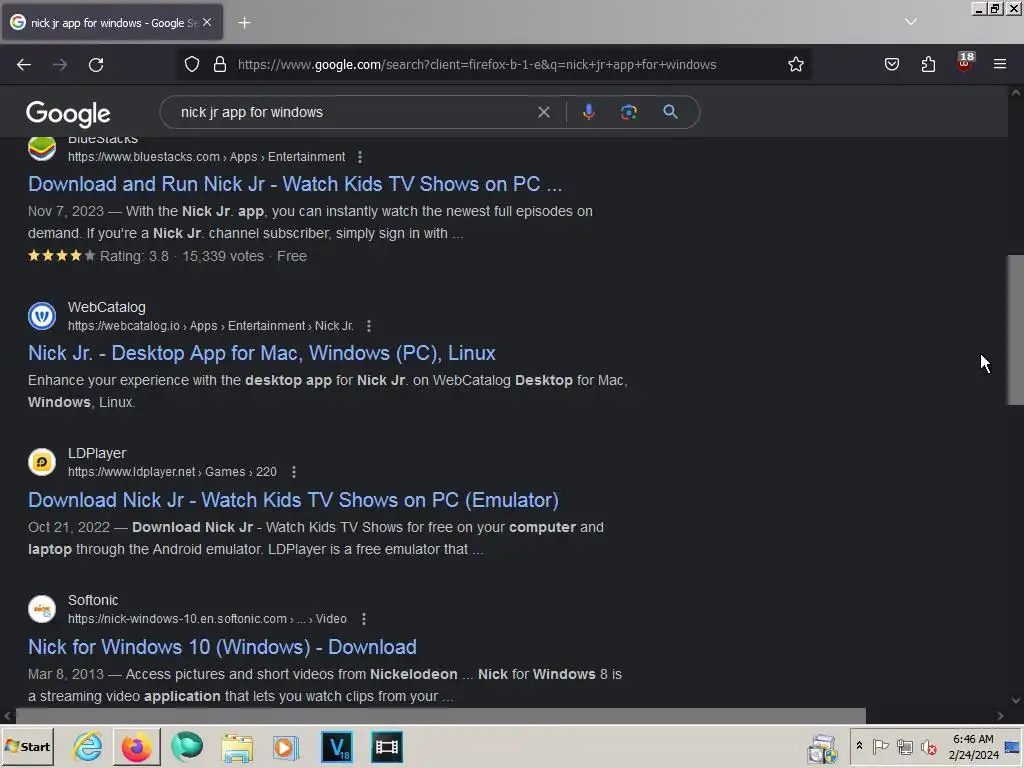1024x768 pixels.
Task: Open Download and Run Nick Jr link
Action: (x=295, y=184)
